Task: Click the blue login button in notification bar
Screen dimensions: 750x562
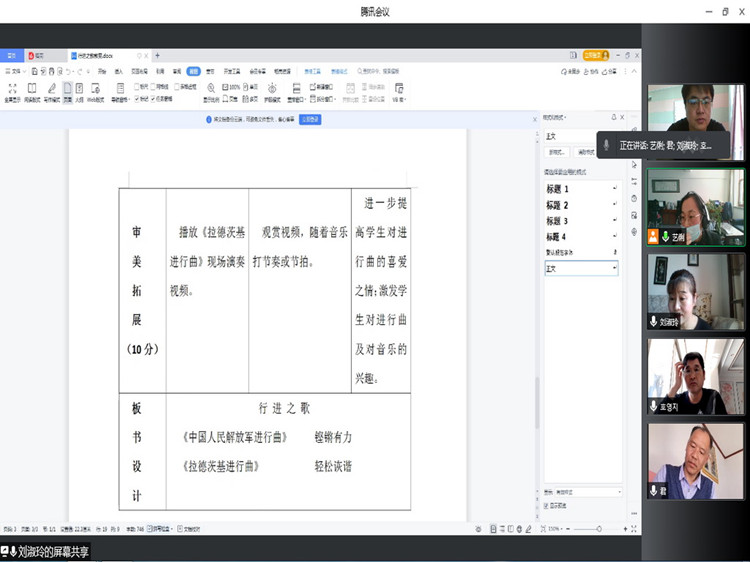Action: tap(310, 119)
